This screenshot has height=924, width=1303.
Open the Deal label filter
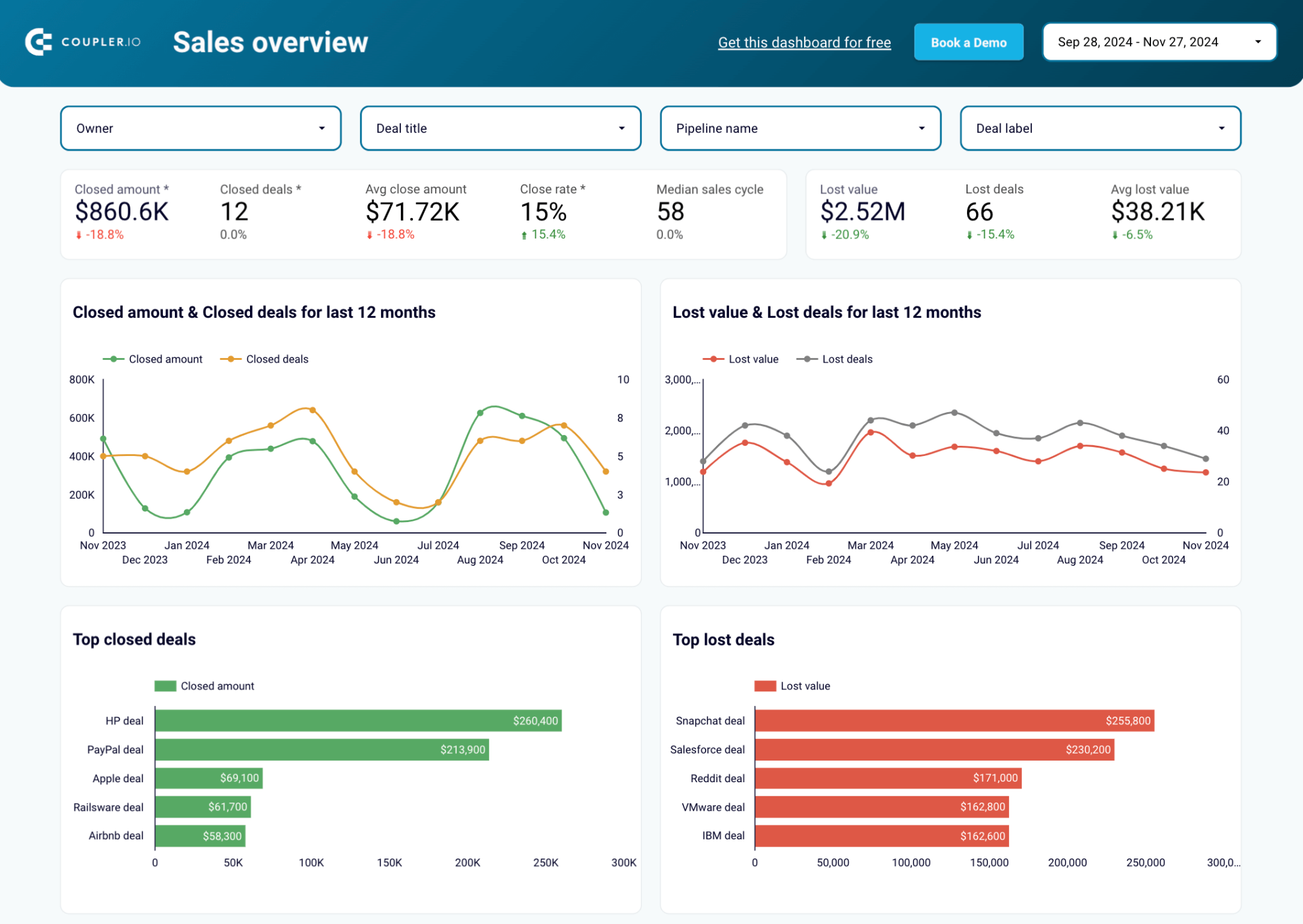click(x=1099, y=128)
